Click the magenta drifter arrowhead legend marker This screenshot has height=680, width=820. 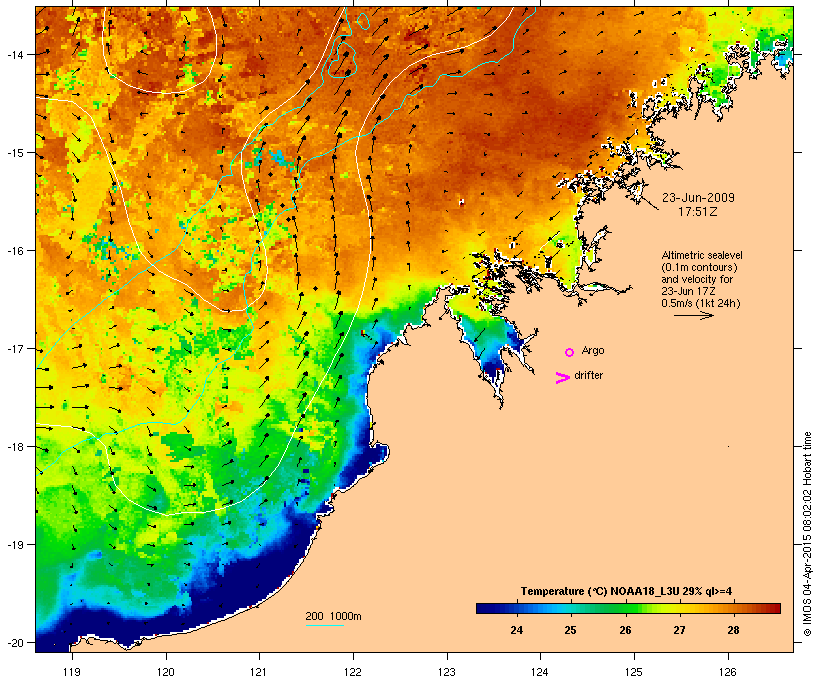(563, 378)
